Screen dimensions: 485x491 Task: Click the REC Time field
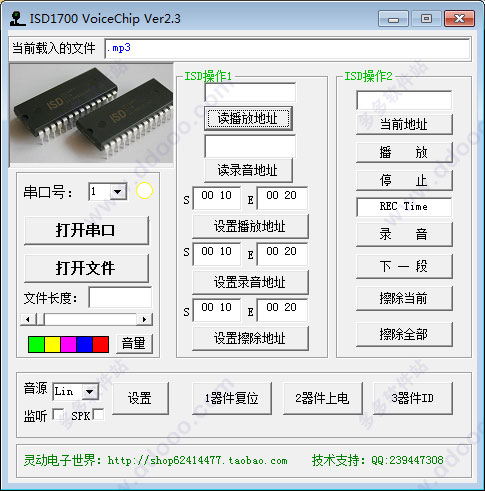[x=404, y=207]
